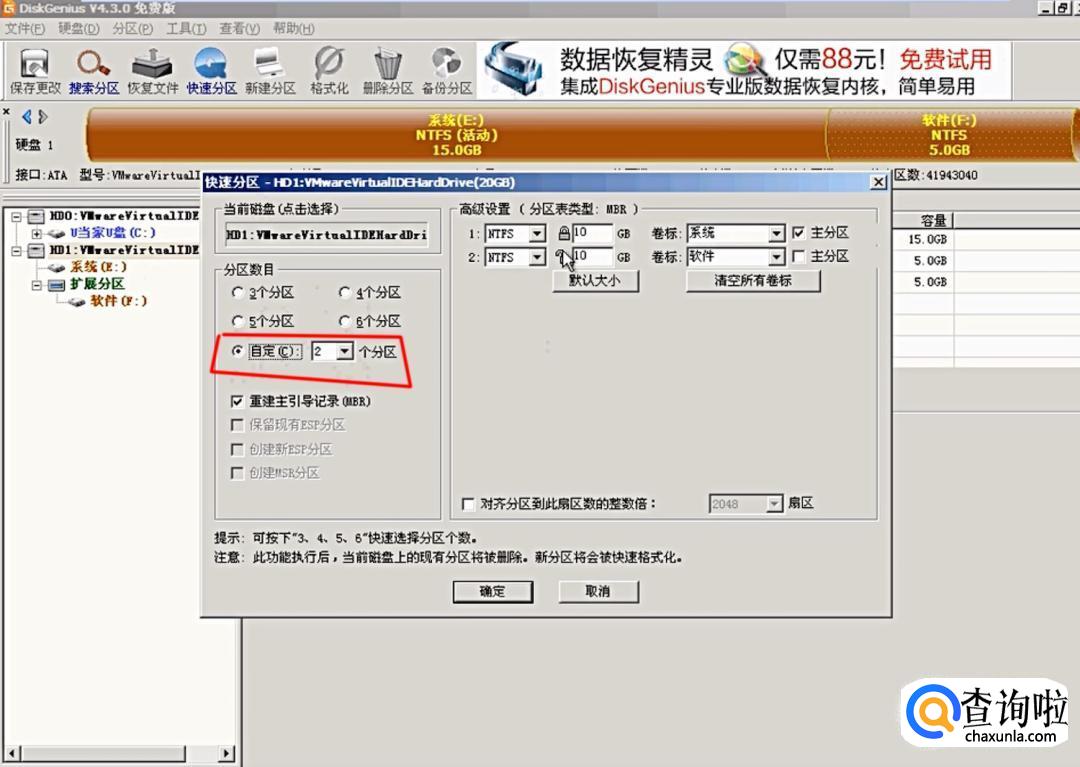Click the 清空所有卷标 button
1080x767 pixels.
tap(753, 281)
